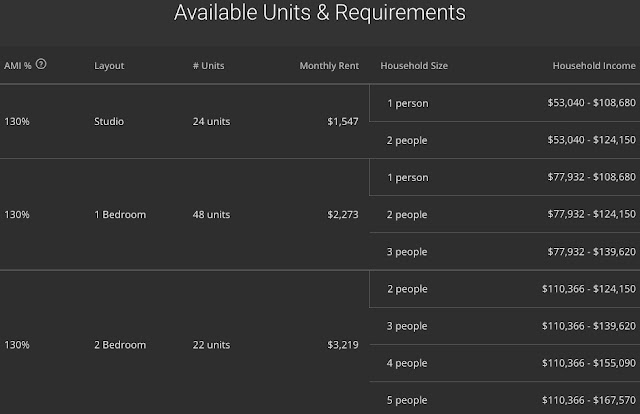This screenshot has height=414, width=640.
Task: Click the AMI % help question mark icon
Action: point(41,65)
